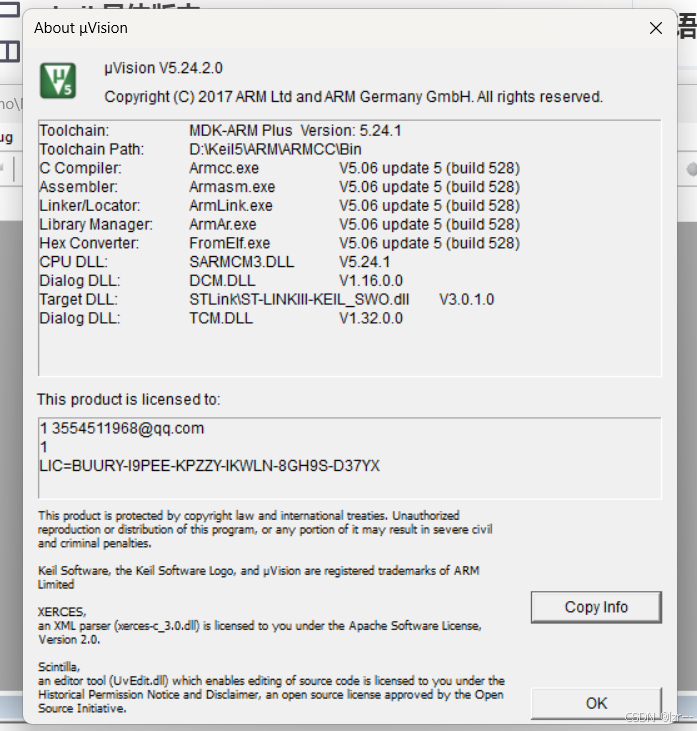
Task: Select the Library Manager ArmAr.exe row
Action: pos(279,224)
